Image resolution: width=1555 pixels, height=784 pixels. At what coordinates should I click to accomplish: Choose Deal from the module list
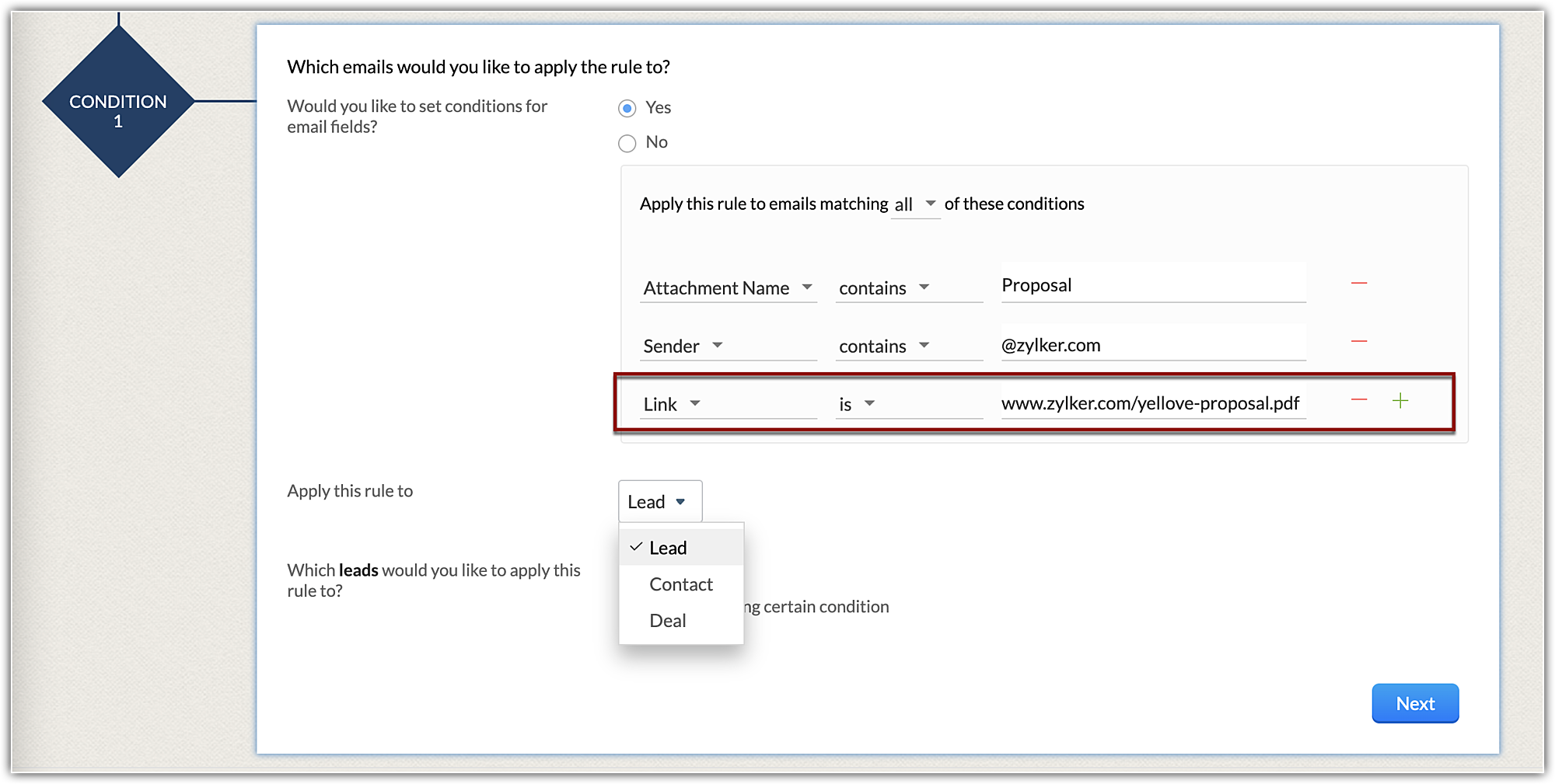(667, 621)
